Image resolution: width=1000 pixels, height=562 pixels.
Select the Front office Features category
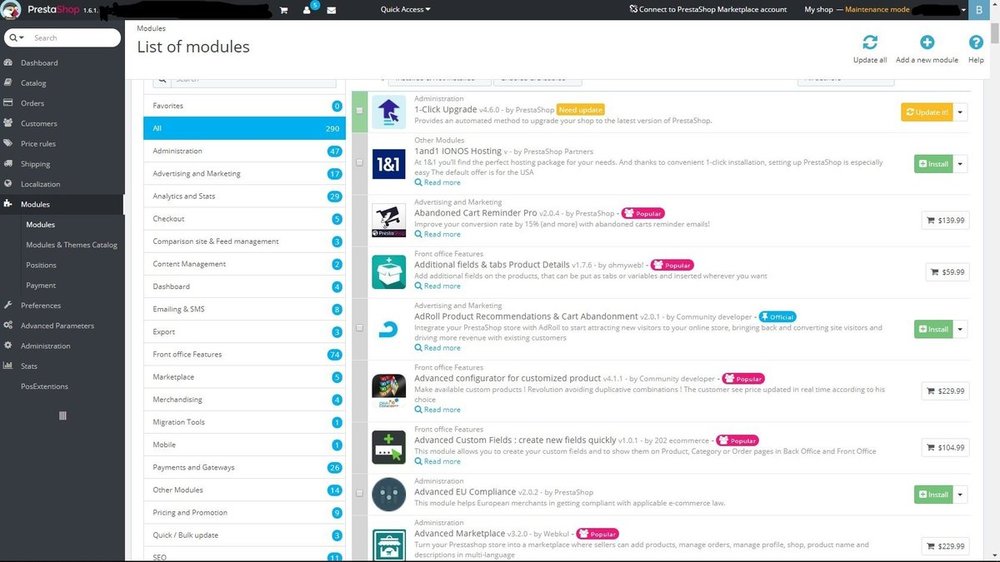pyautogui.click(x=187, y=354)
